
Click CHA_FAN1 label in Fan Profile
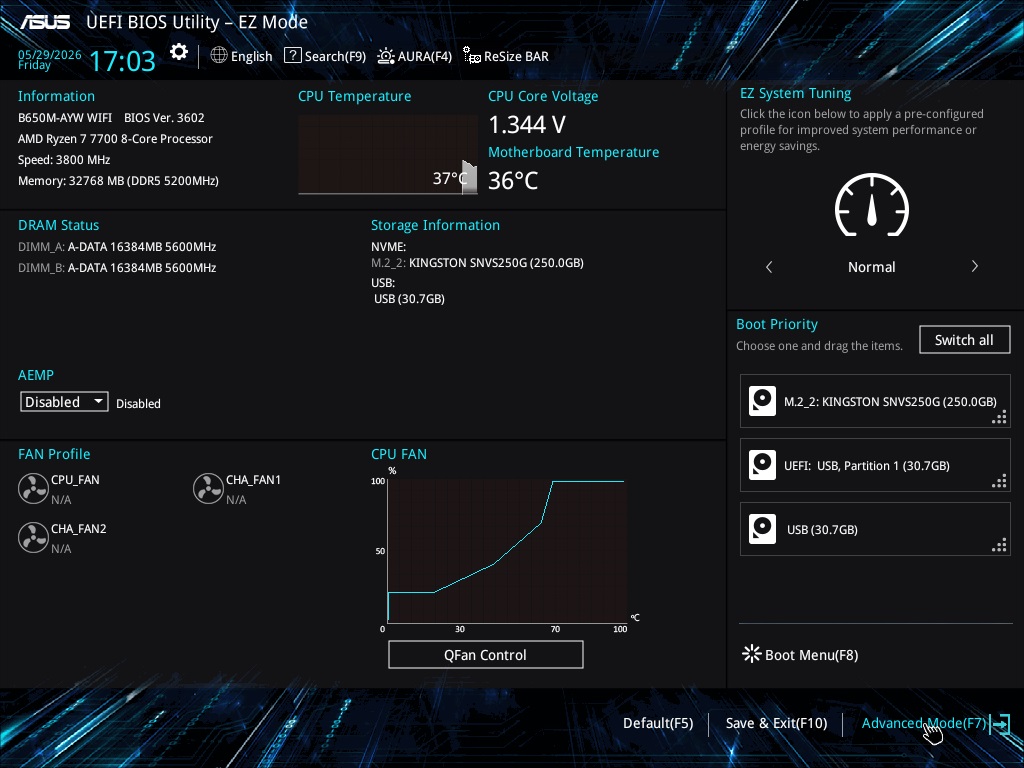point(253,479)
